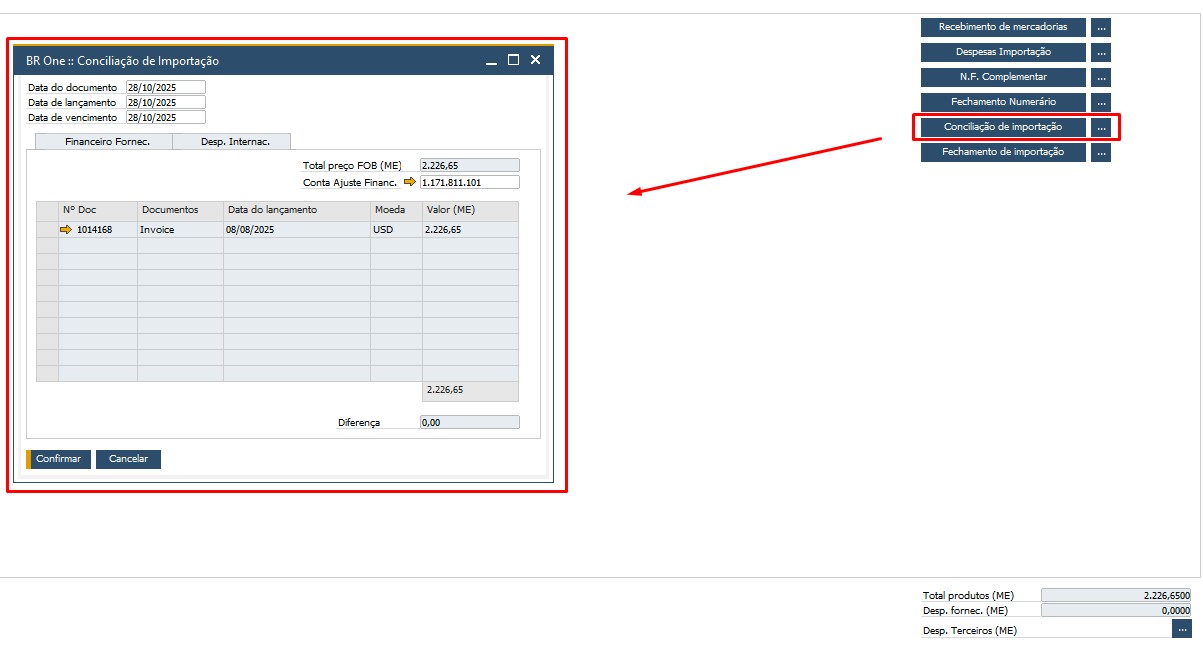Edit the Data de vencimento field

tap(165, 118)
